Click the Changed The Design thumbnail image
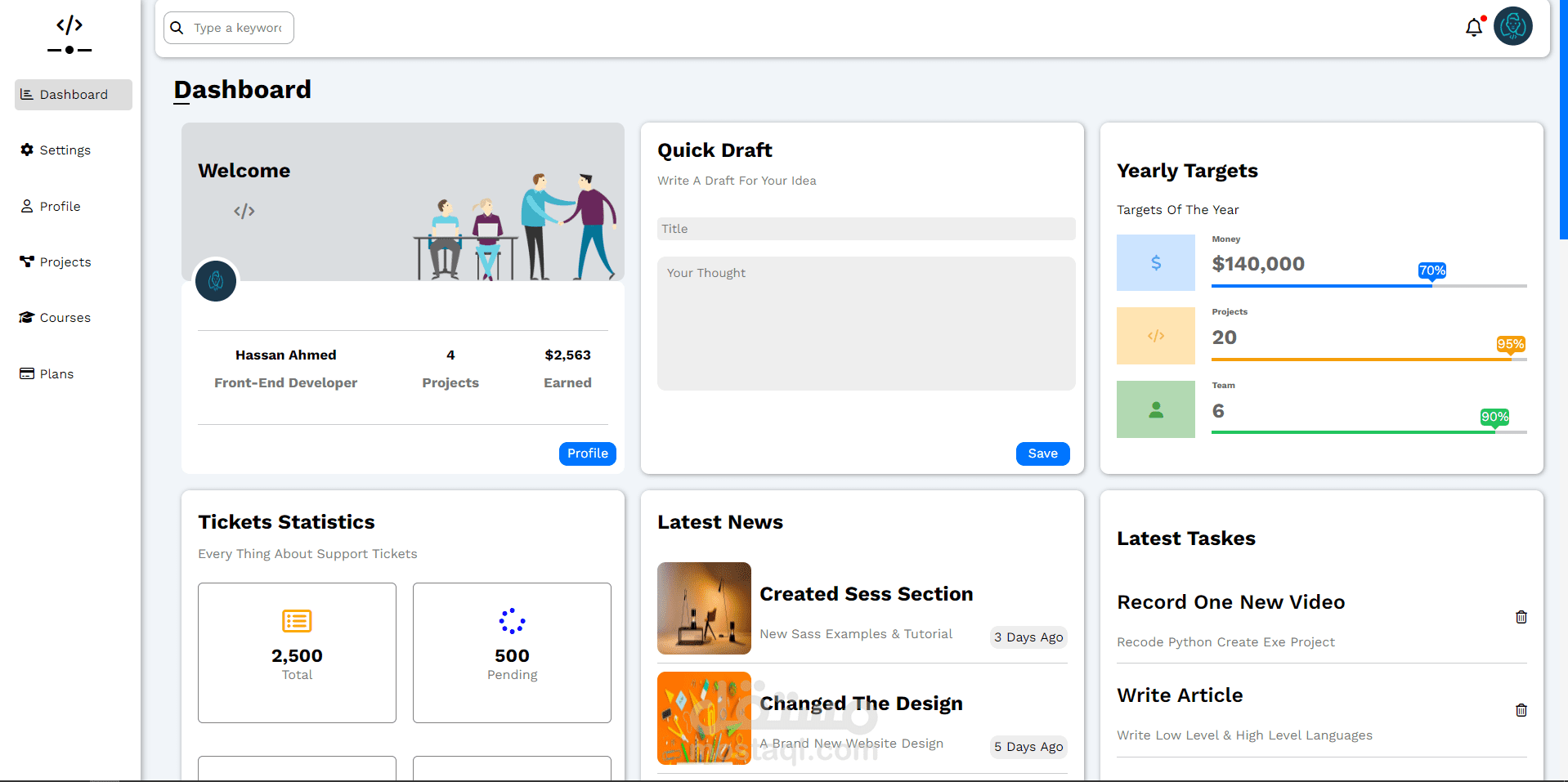Image resolution: width=1568 pixels, height=782 pixels. 704,718
